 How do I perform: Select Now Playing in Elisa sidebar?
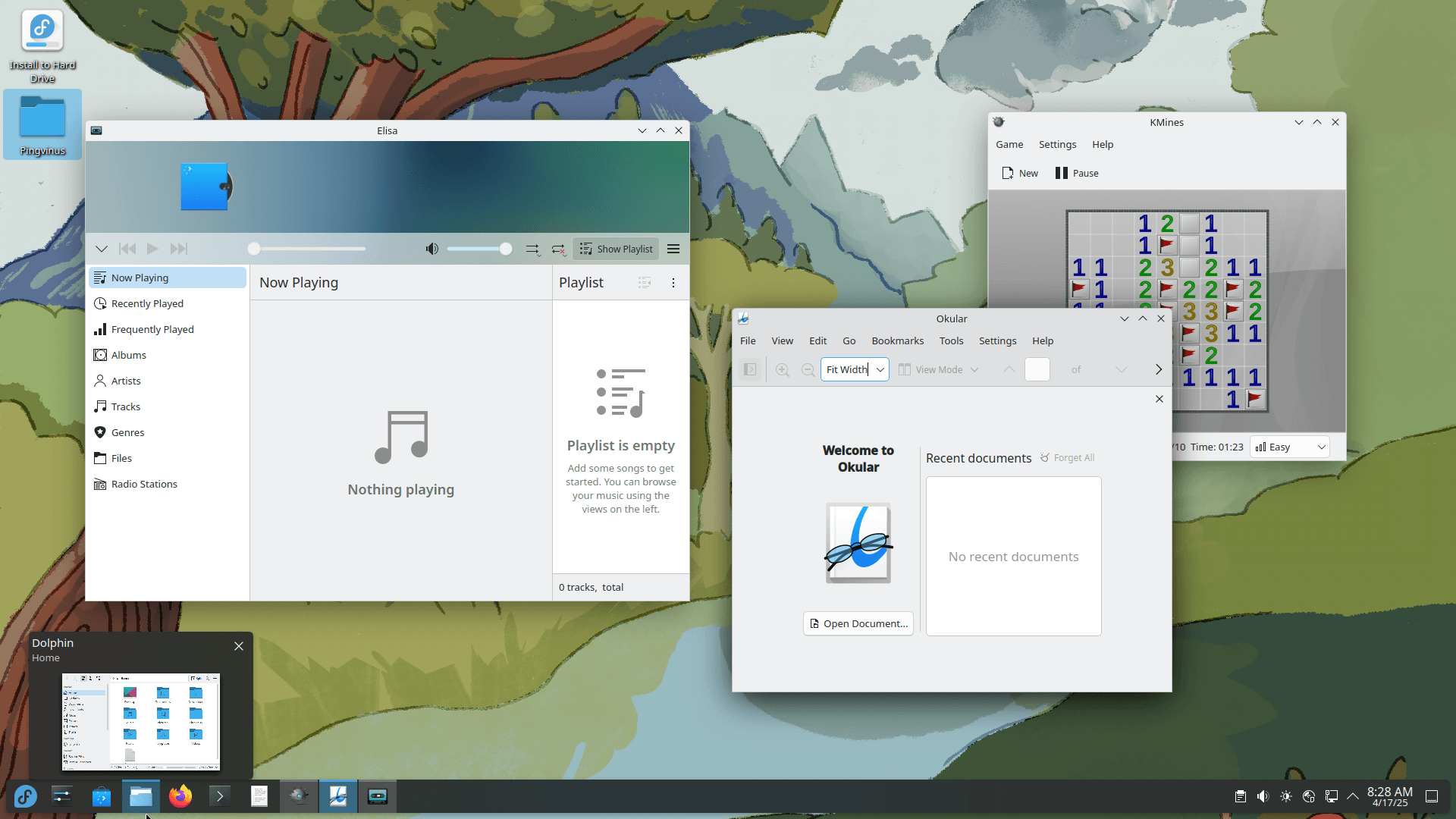tap(168, 278)
